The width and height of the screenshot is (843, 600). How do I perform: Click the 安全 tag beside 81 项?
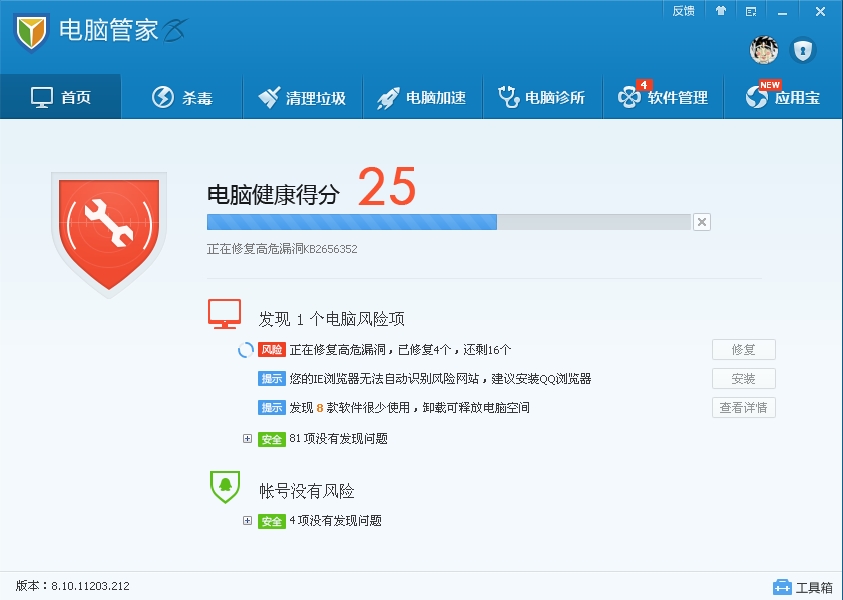click(x=272, y=439)
